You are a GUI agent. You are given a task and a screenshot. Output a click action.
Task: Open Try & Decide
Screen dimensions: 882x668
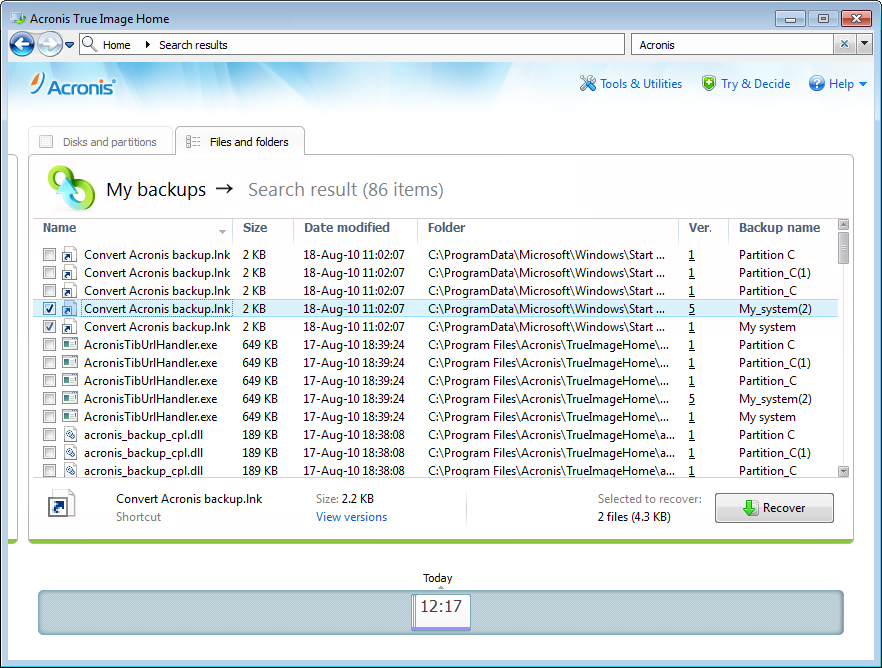[755, 84]
